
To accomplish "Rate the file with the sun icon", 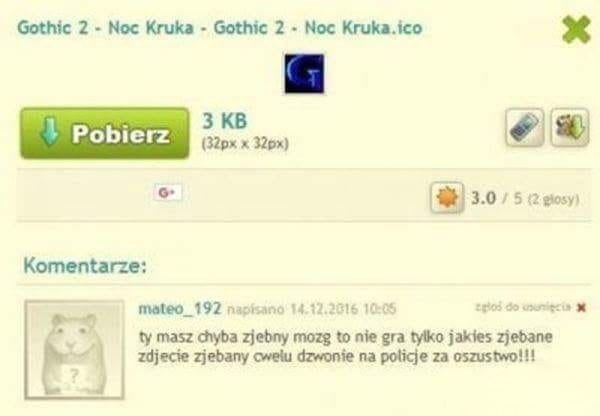I will (447, 198).
